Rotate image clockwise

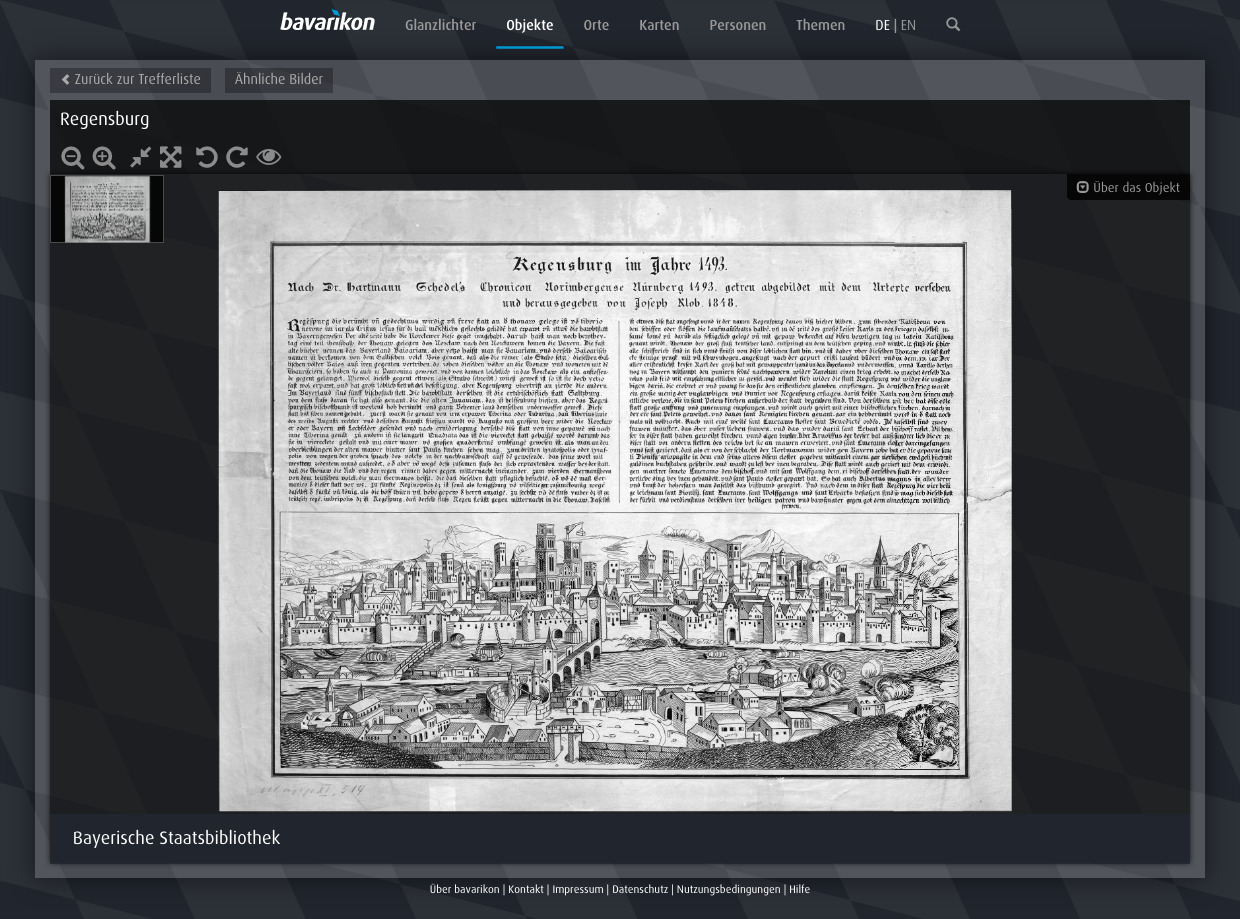coord(237,157)
